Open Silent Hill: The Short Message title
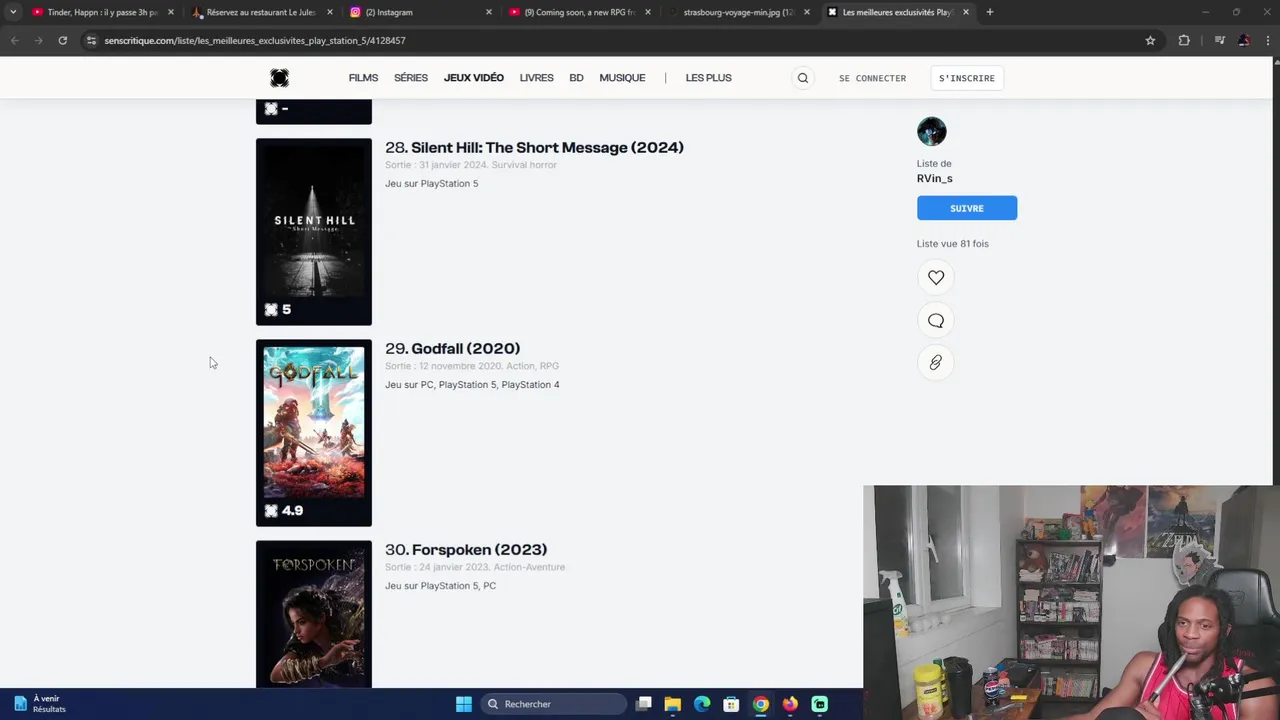 pyautogui.click(x=547, y=148)
